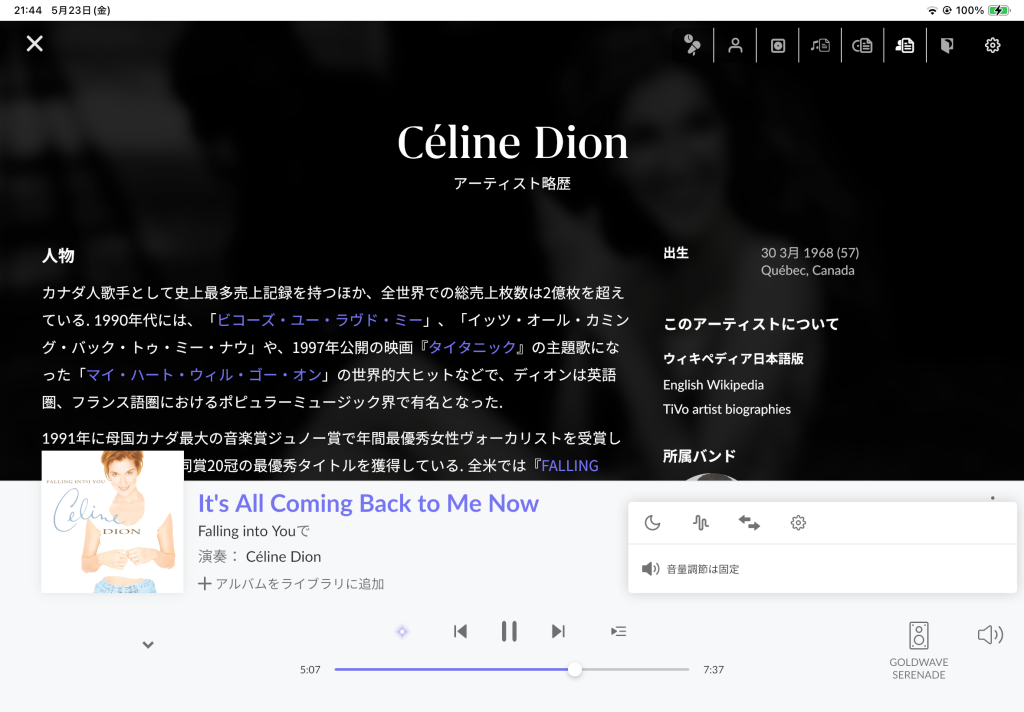
Task: Seek using the playback progress knob
Action: (575, 670)
